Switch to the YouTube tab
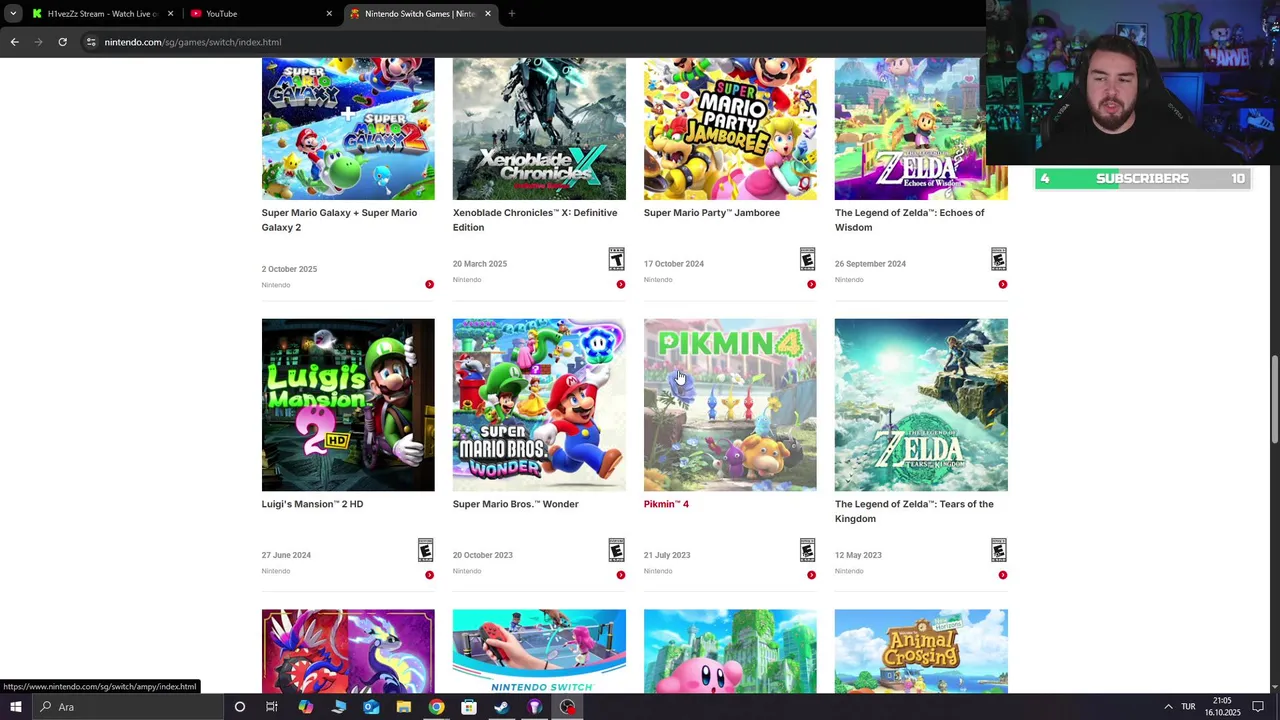Screen dimensions: 1280x720 pos(262,14)
